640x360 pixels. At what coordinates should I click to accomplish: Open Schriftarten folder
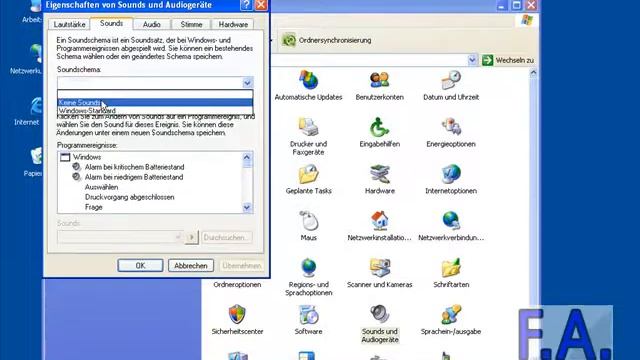pos(451,273)
